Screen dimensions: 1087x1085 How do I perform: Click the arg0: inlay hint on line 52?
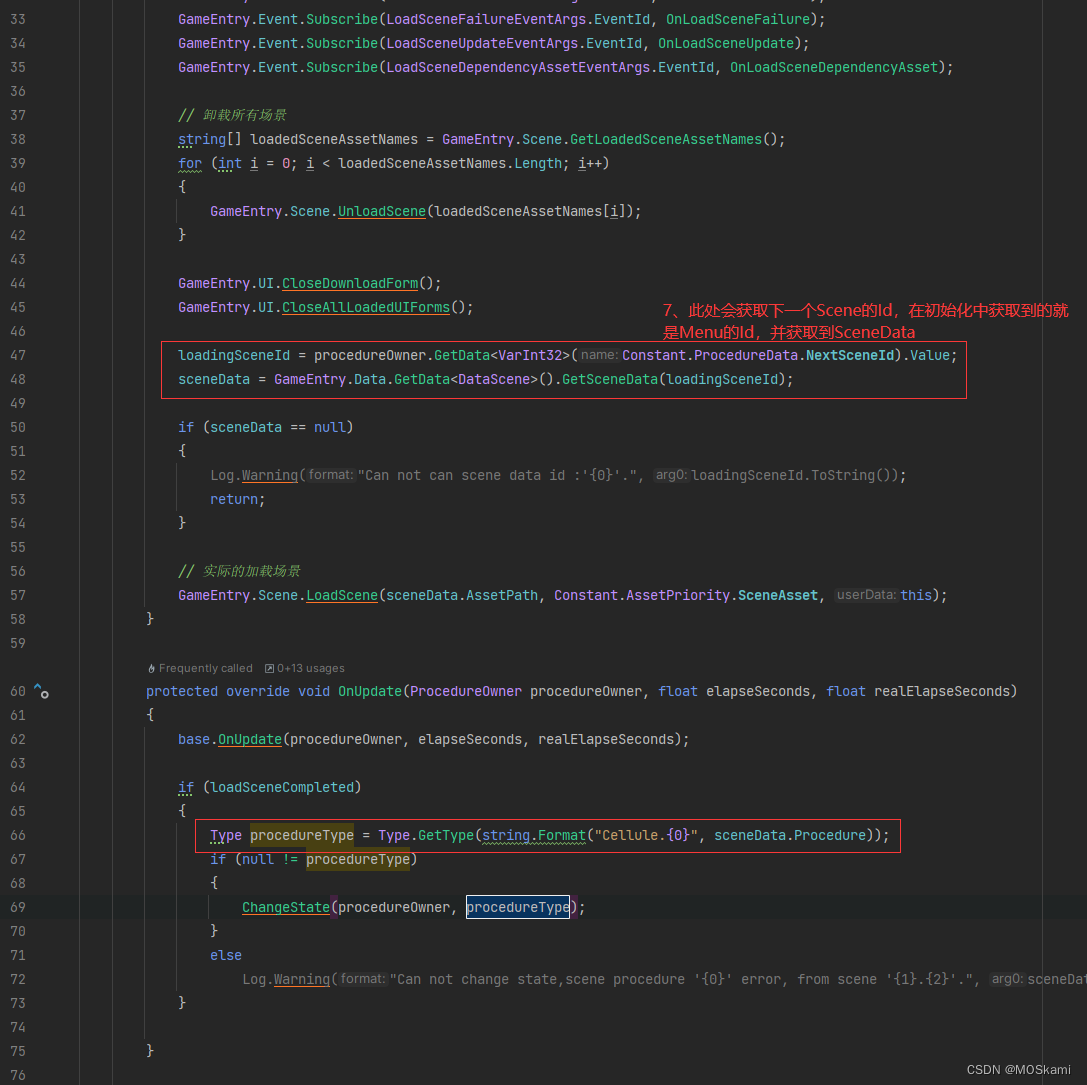coord(671,475)
